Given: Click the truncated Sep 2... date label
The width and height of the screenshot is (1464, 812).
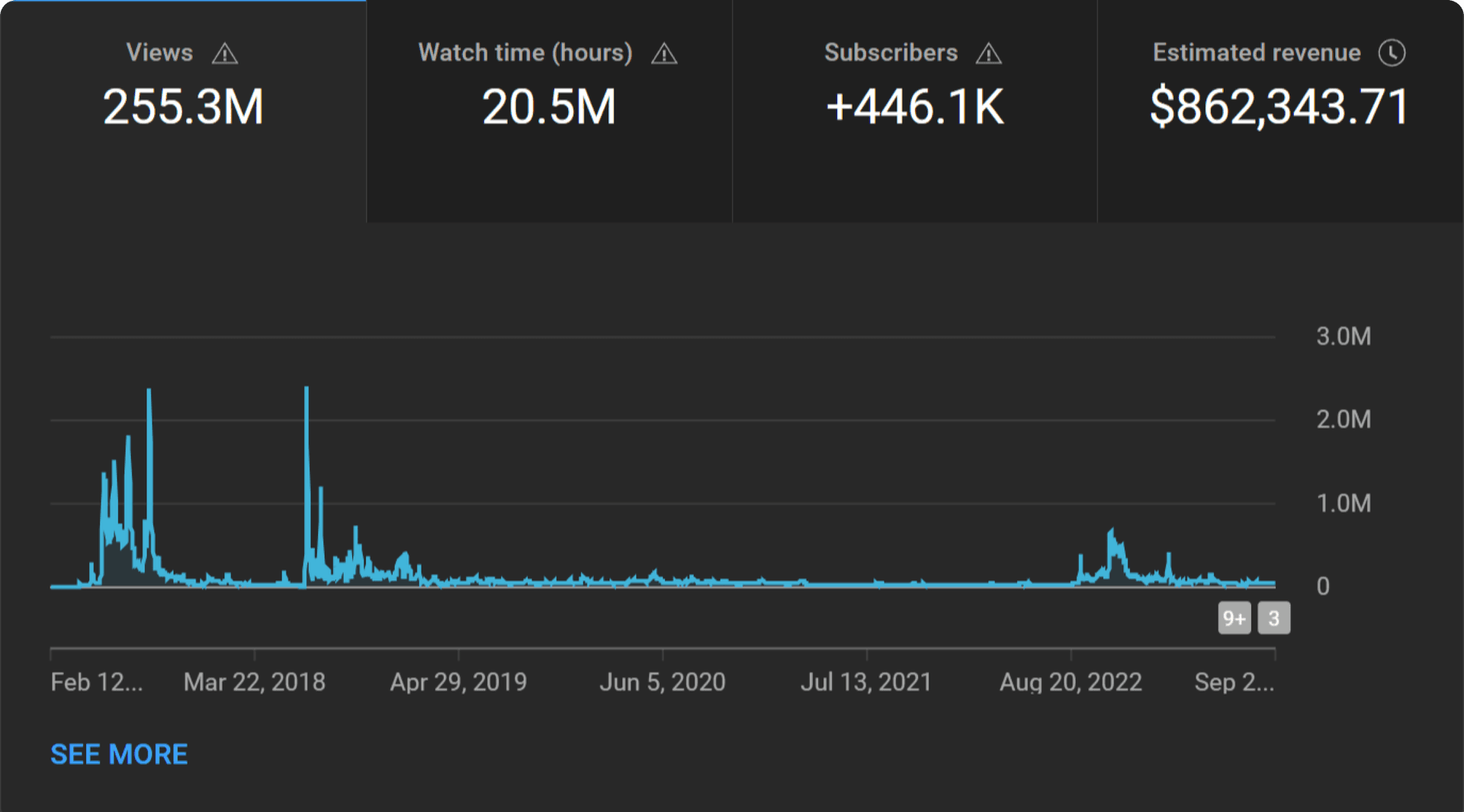Looking at the screenshot, I should (1234, 682).
